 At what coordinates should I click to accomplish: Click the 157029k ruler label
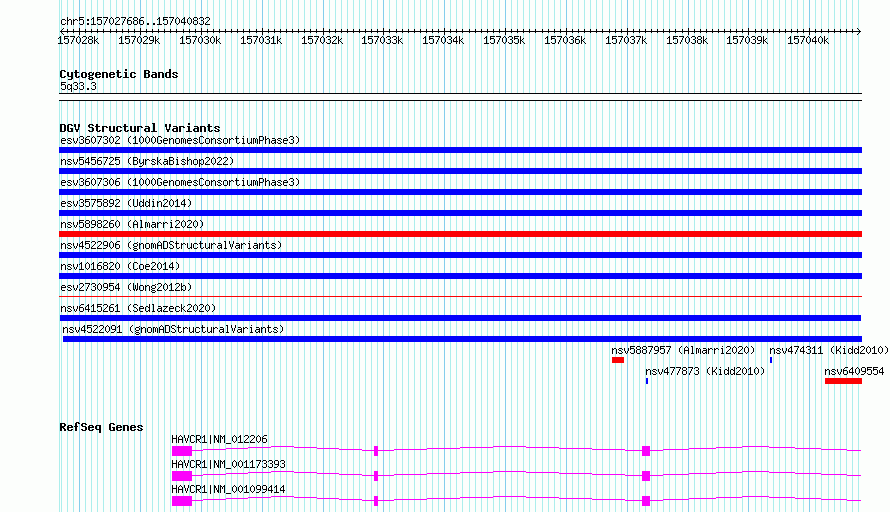coord(139,40)
